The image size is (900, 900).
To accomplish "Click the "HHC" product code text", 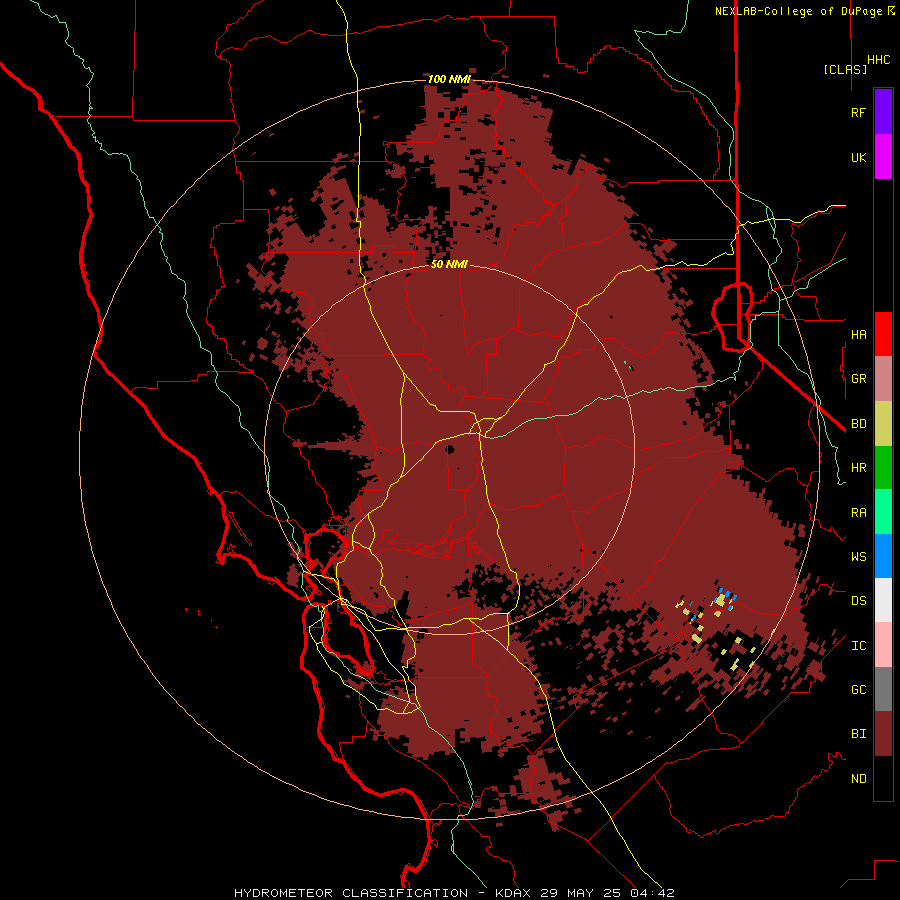I will pos(878,60).
